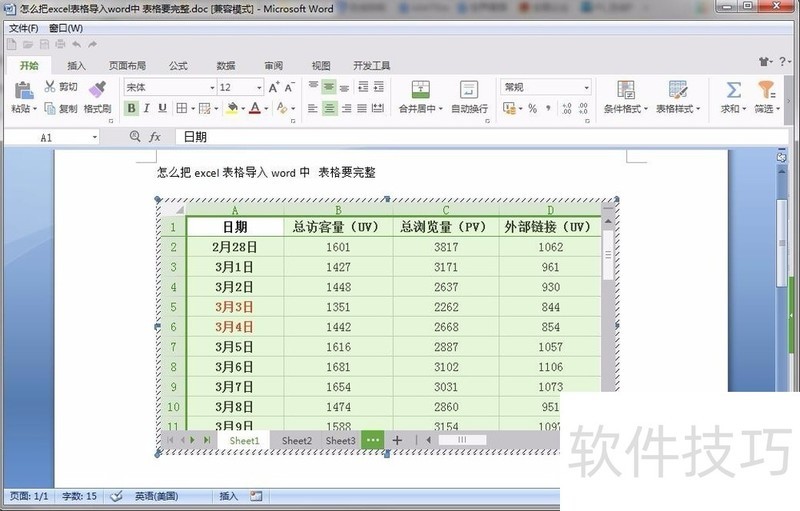Screen dimensions: 800x511
Task: Expand the fill color dropdown arrow
Action: coord(243,108)
